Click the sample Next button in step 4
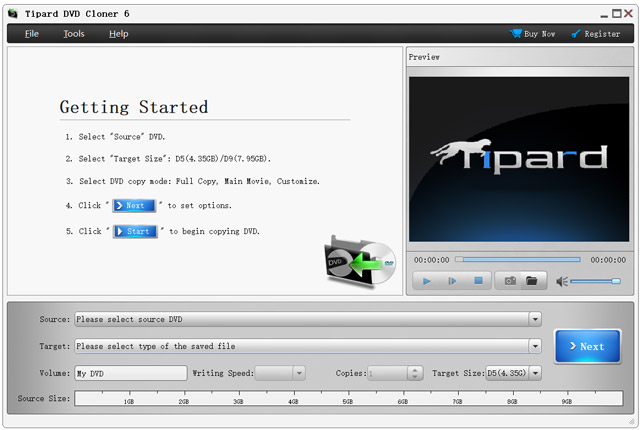640x430 pixels. (134, 206)
